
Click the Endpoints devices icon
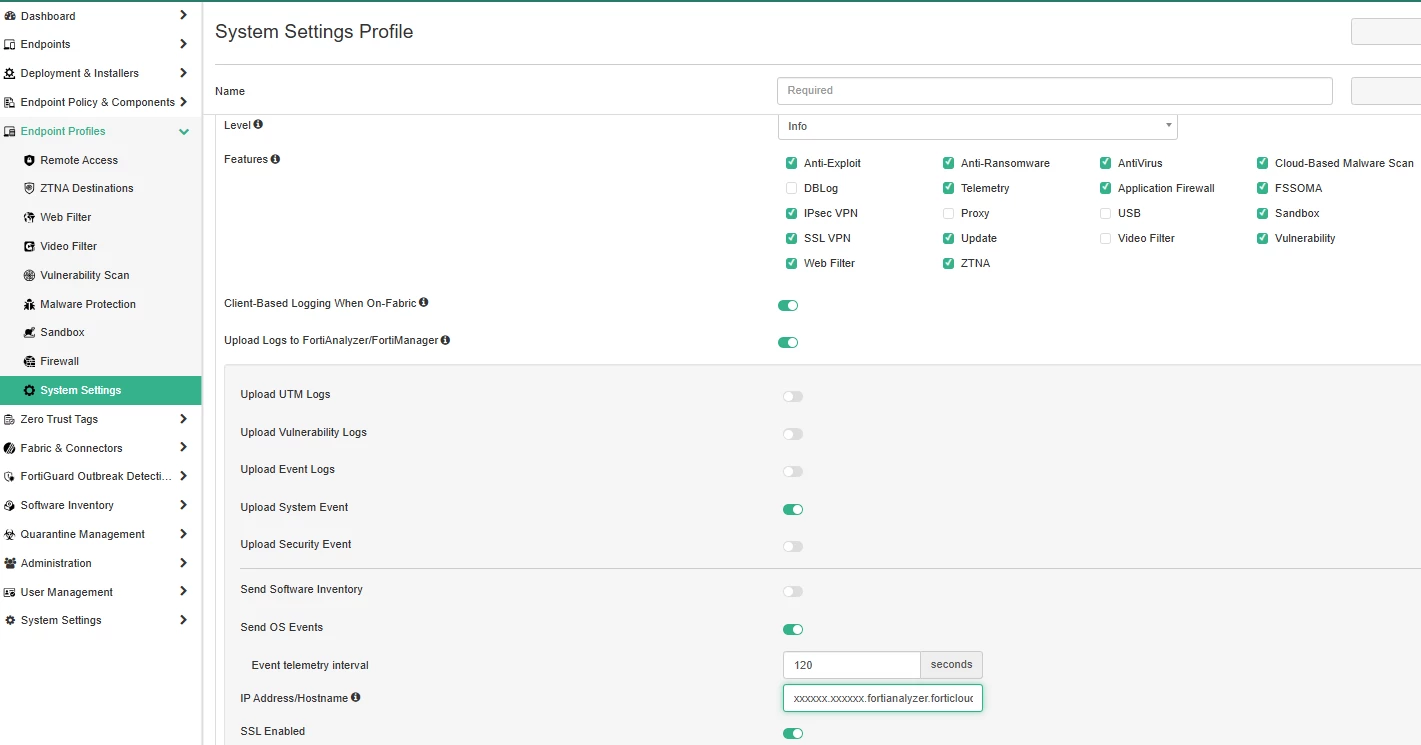click(x=10, y=44)
